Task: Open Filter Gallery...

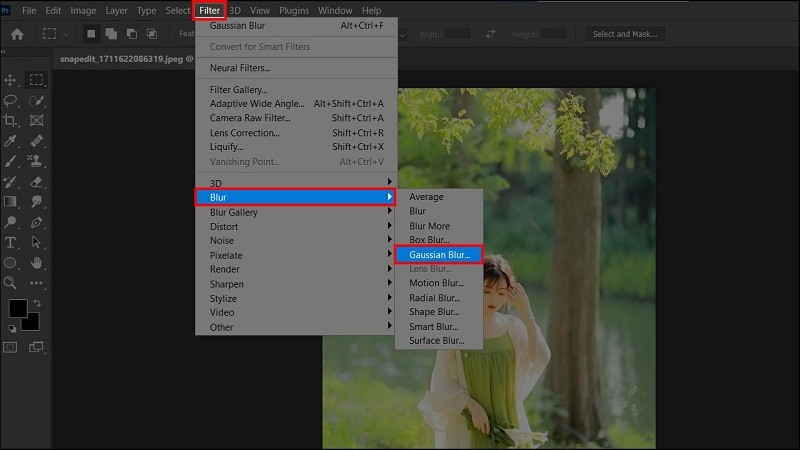Action: pyautogui.click(x=296, y=89)
